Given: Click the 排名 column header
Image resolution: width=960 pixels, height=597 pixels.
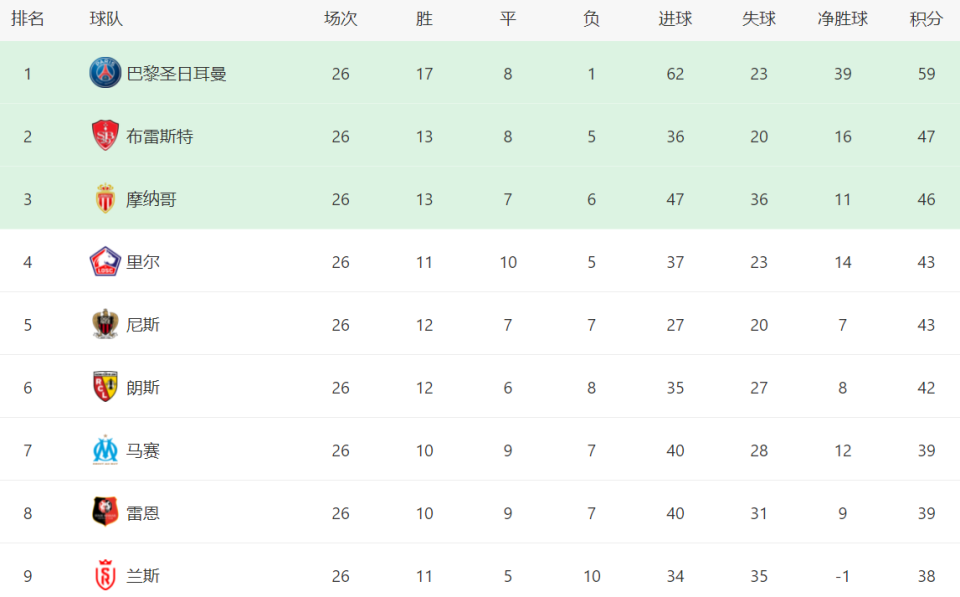Looking at the screenshot, I should pyautogui.click(x=28, y=19).
